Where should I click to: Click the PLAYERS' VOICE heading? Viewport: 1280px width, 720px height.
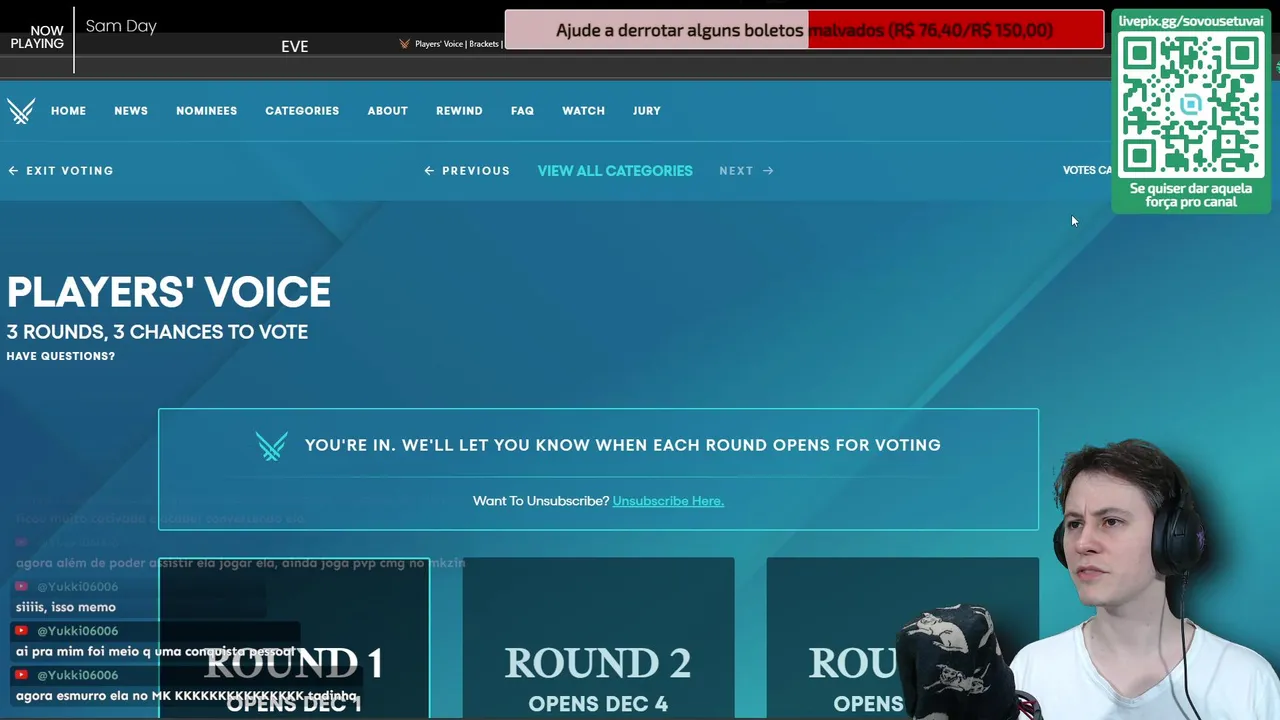click(x=169, y=292)
